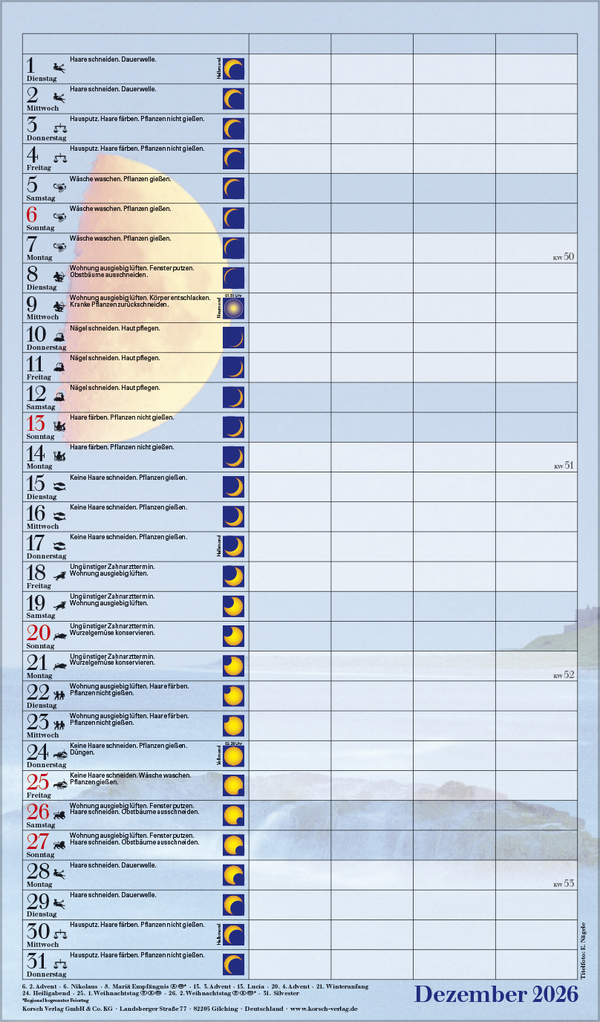The height and width of the screenshot is (1022, 600).
Task: Select the Scorpio icon on Samstag 5
Action: (61, 188)
